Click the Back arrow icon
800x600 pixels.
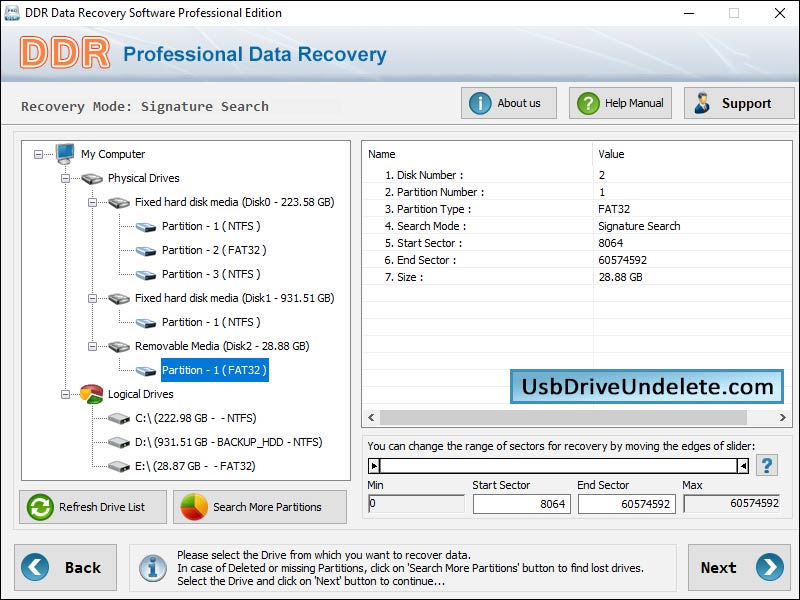click(35, 567)
